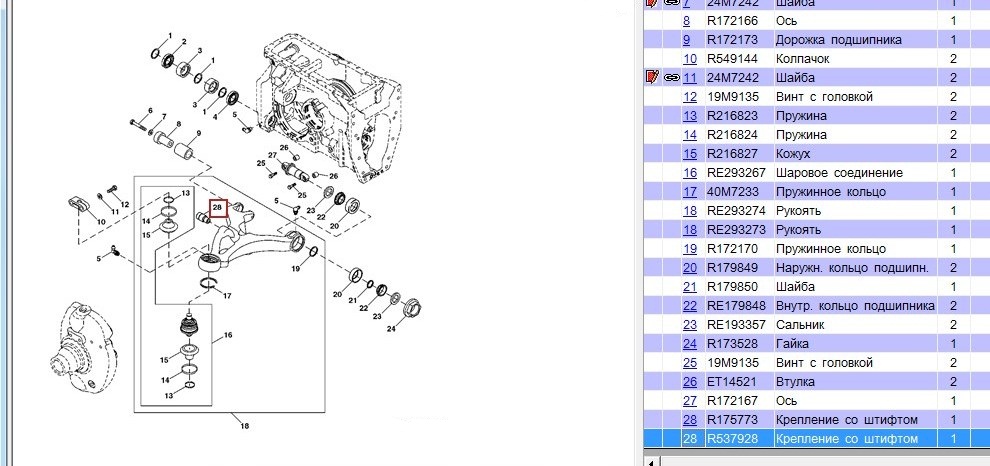Click callout 24 beside the nut drawing
Screen dimensions: 990x466
(391, 328)
